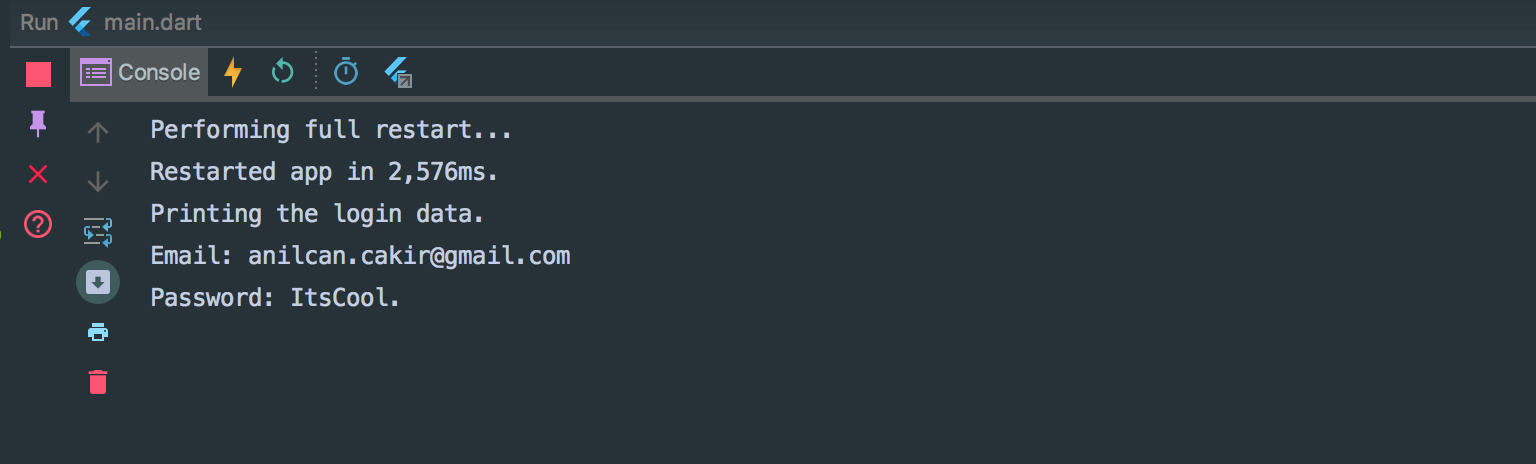
Task: Open the Observatory timeline stopwatch icon
Action: click(x=346, y=72)
